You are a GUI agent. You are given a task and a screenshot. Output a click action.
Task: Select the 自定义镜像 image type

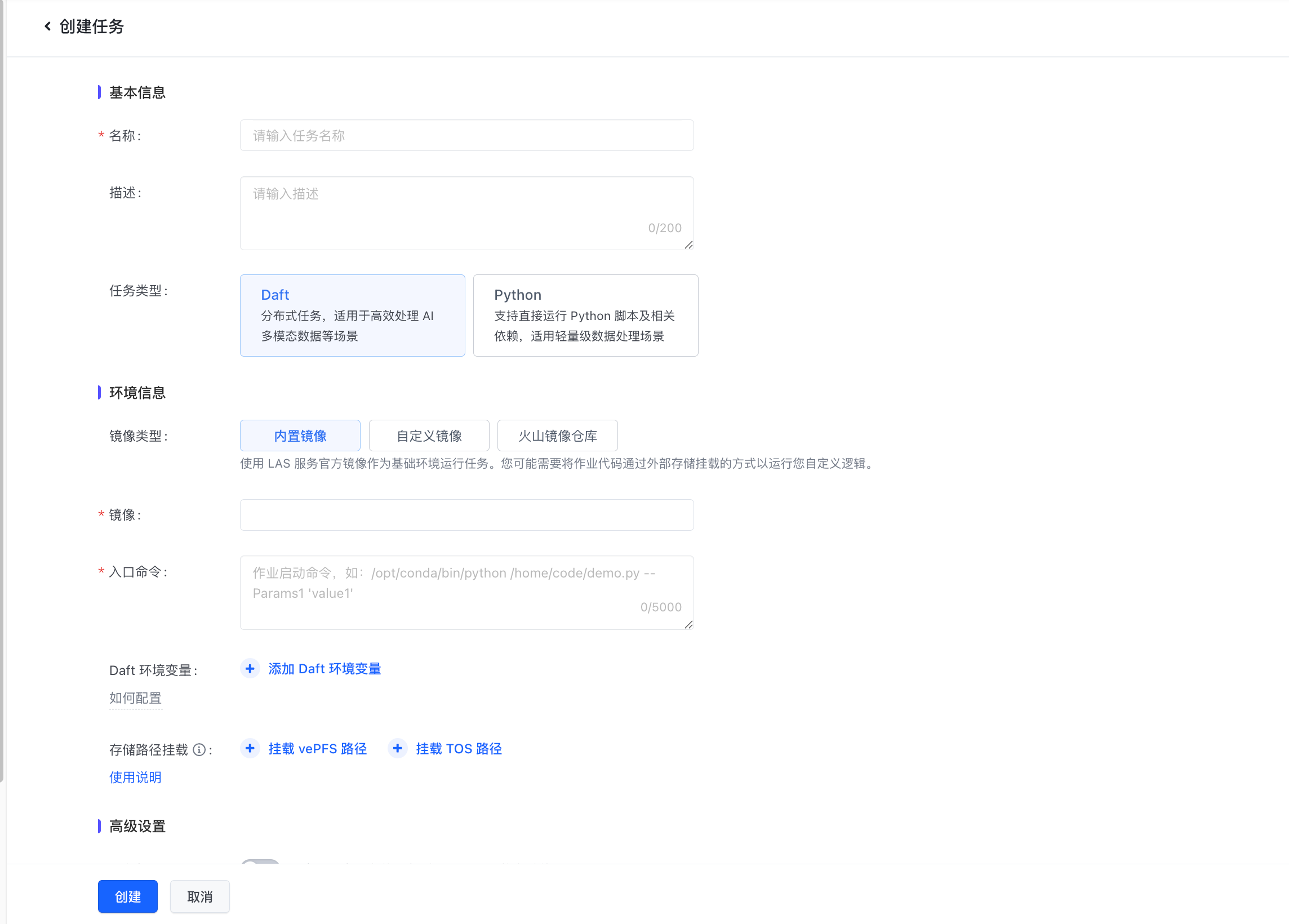click(429, 436)
